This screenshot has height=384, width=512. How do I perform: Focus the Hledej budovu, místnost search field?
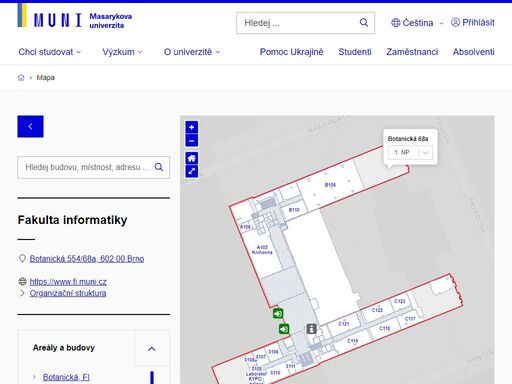coord(87,167)
